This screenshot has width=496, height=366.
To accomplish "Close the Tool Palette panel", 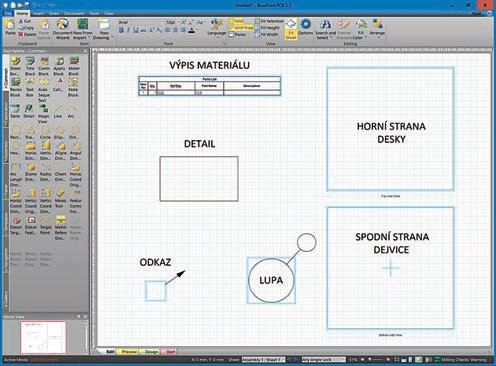I will (85, 51).
